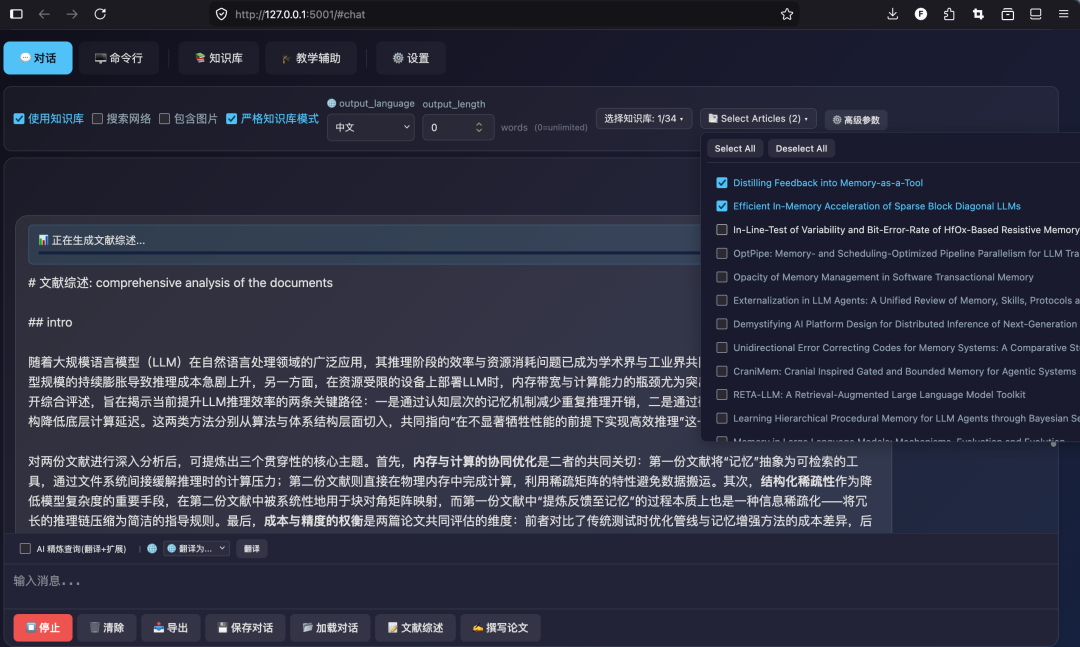Go back with the browser back arrow
Image resolution: width=1080 pixels, height=647 pixels.
pyautogui.click(x=44, y=14)
